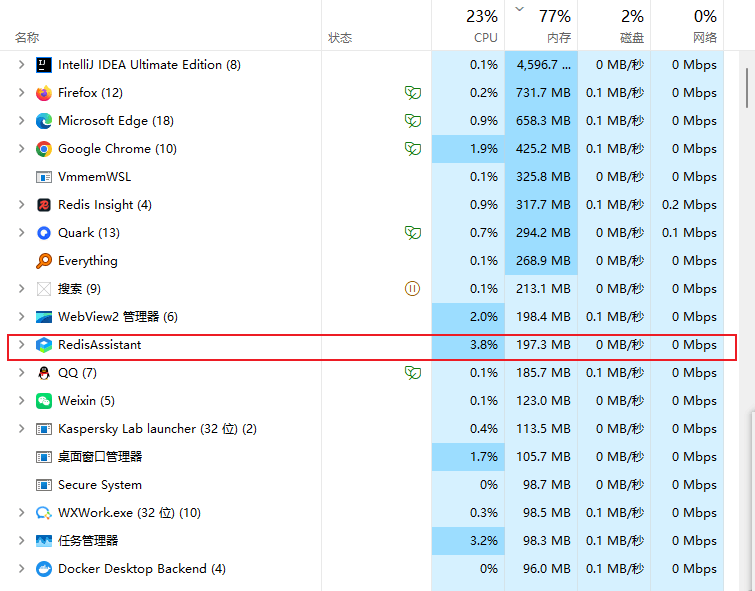Click the 3.8% CPU value for RedisAssistant
755x591 pixels.
[484, 345]
